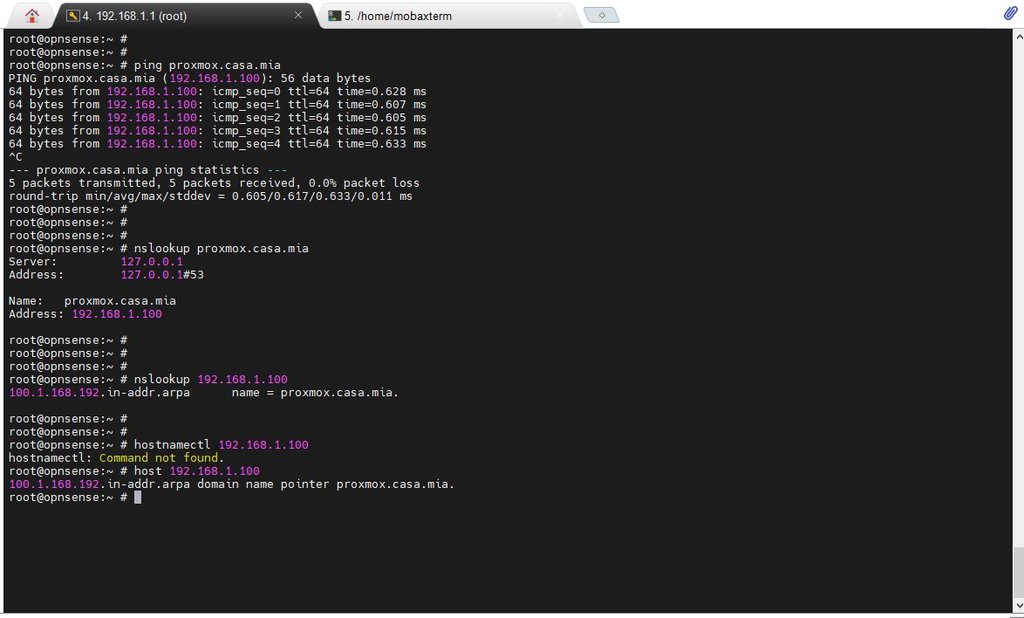Click the terminal vertical scrollbar thumb
Image resolution: width=1024 pixels, height=618 pixels.
pyautogui.click(x=1018, y=572)
